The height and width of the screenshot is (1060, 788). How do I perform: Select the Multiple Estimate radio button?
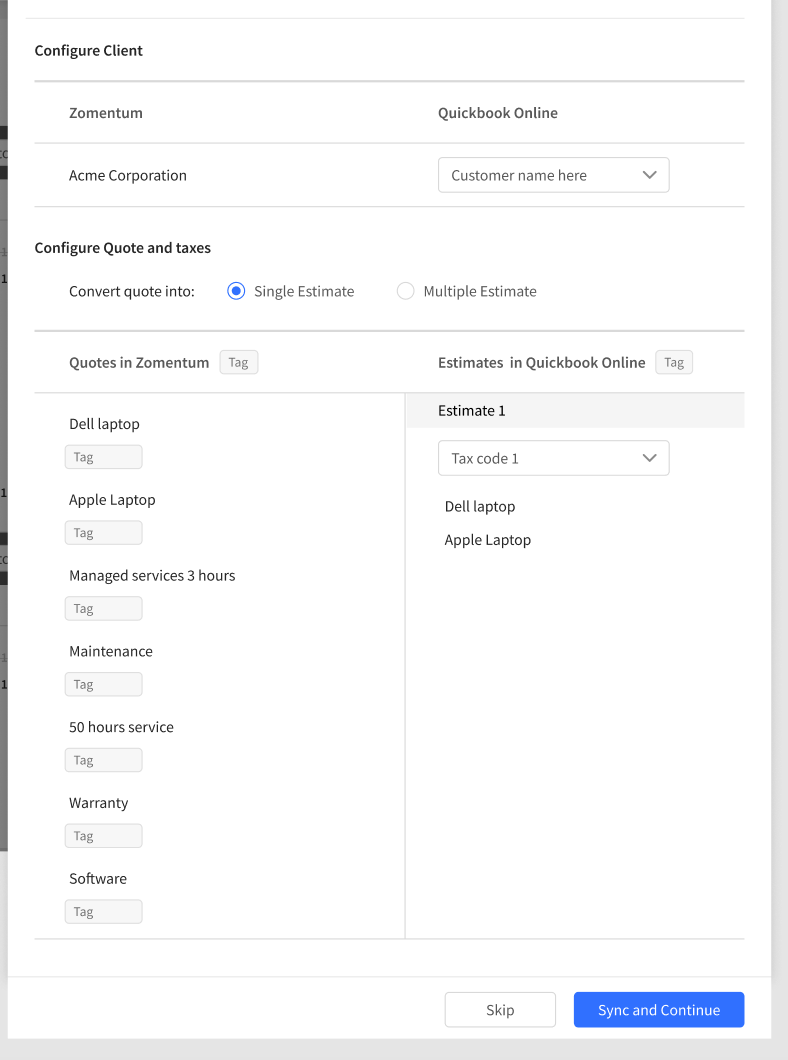click(x=405, y=291)
